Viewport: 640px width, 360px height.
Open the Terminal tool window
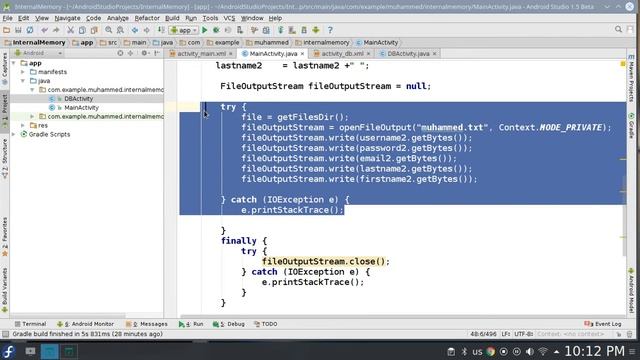click(x=30, y=324)
